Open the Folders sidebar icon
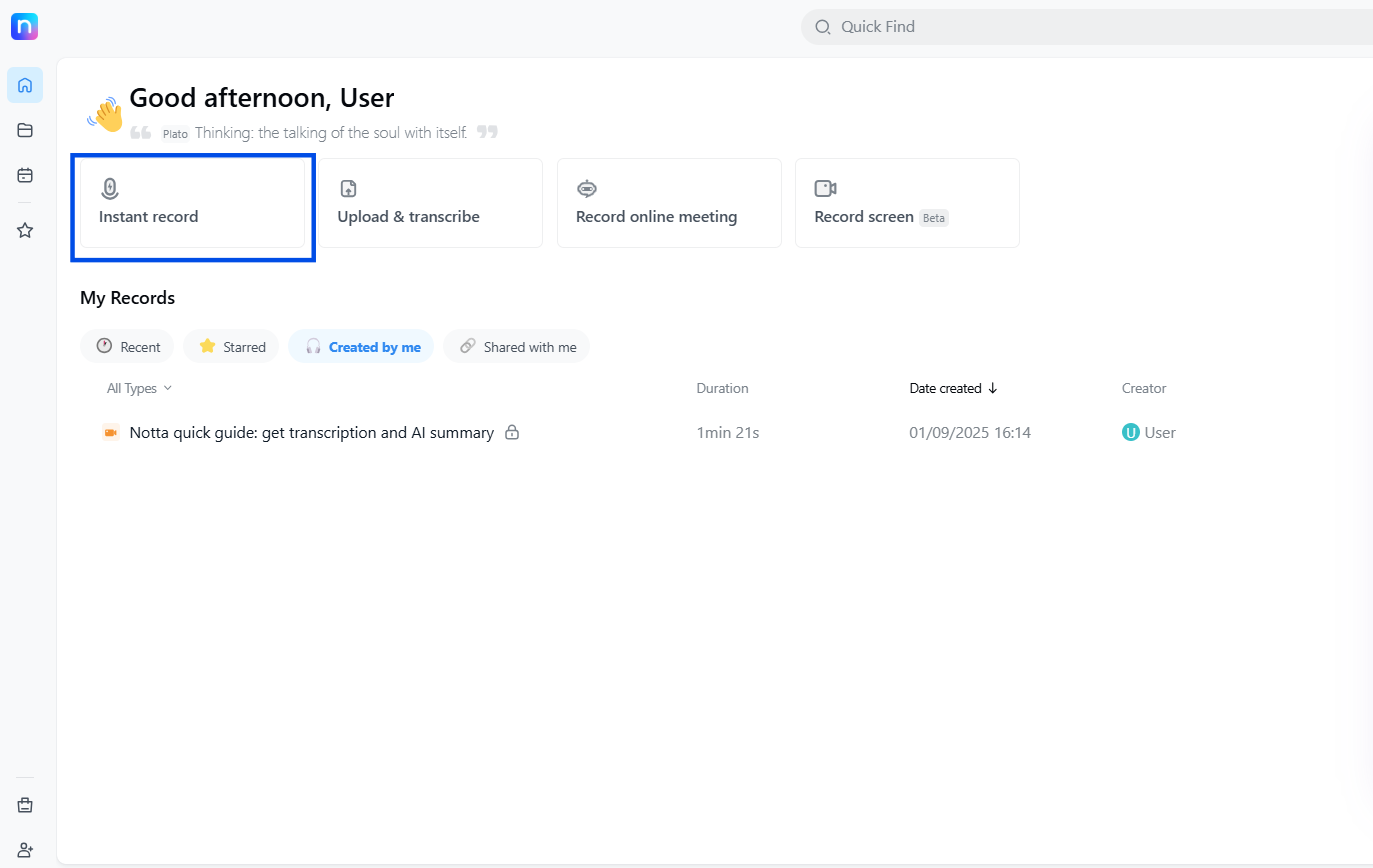Viewport: 1373px width, 868px height. pyautogui.click(x=25, y=130)
